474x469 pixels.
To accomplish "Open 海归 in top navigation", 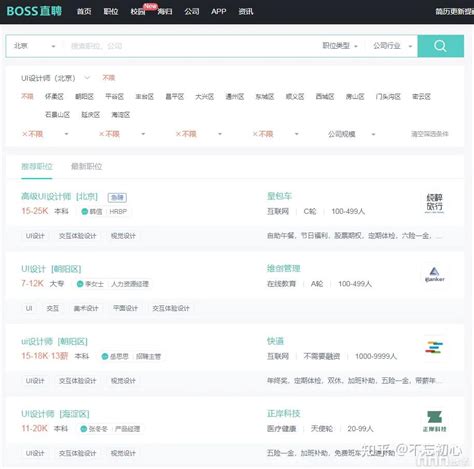I will (165, 11).
